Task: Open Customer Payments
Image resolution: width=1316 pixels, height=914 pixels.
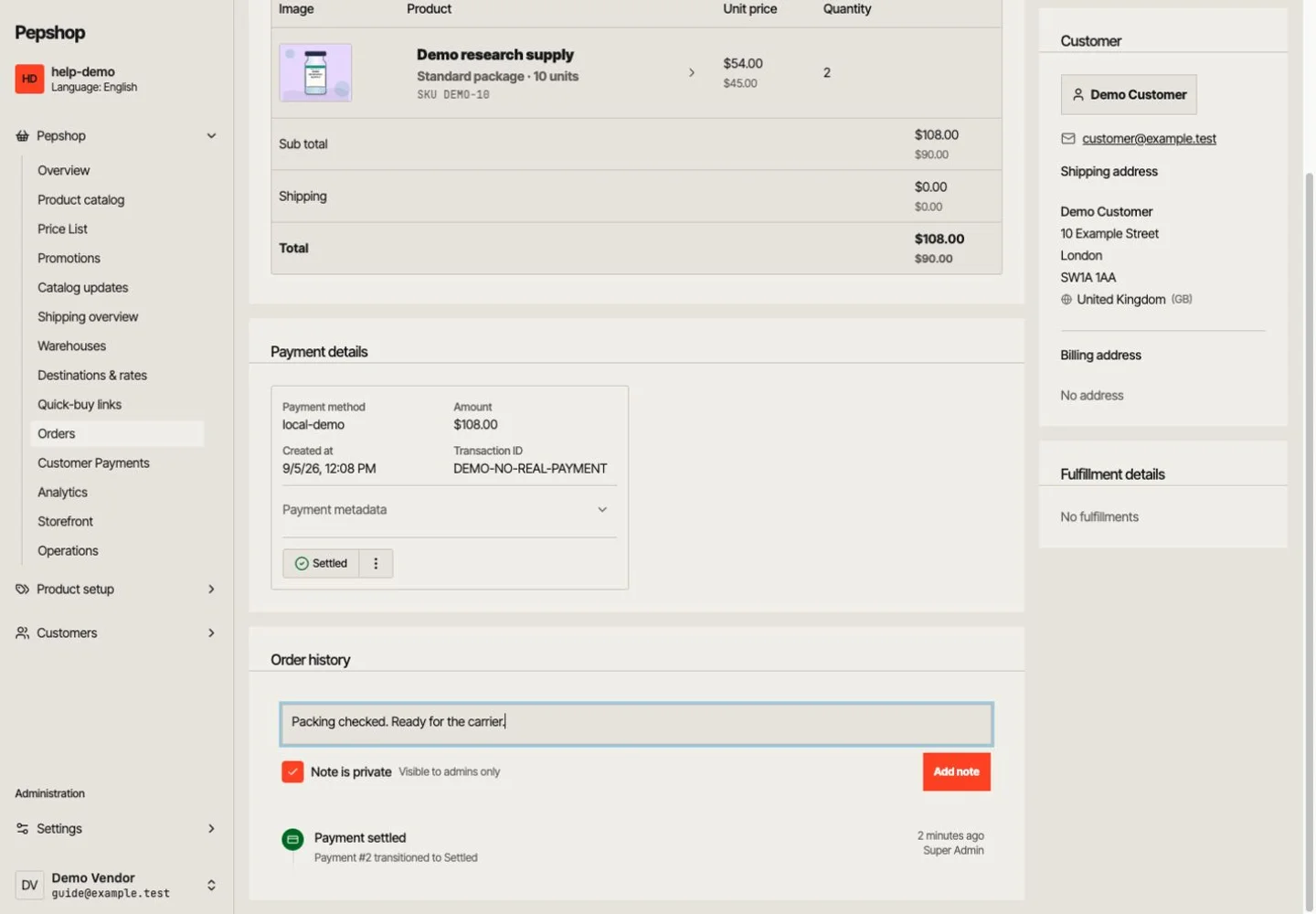Action: tap(93, 463)
